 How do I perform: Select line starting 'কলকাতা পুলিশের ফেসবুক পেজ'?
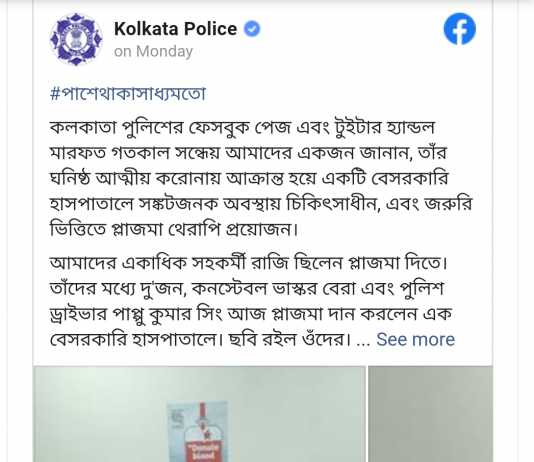point(242,128)
